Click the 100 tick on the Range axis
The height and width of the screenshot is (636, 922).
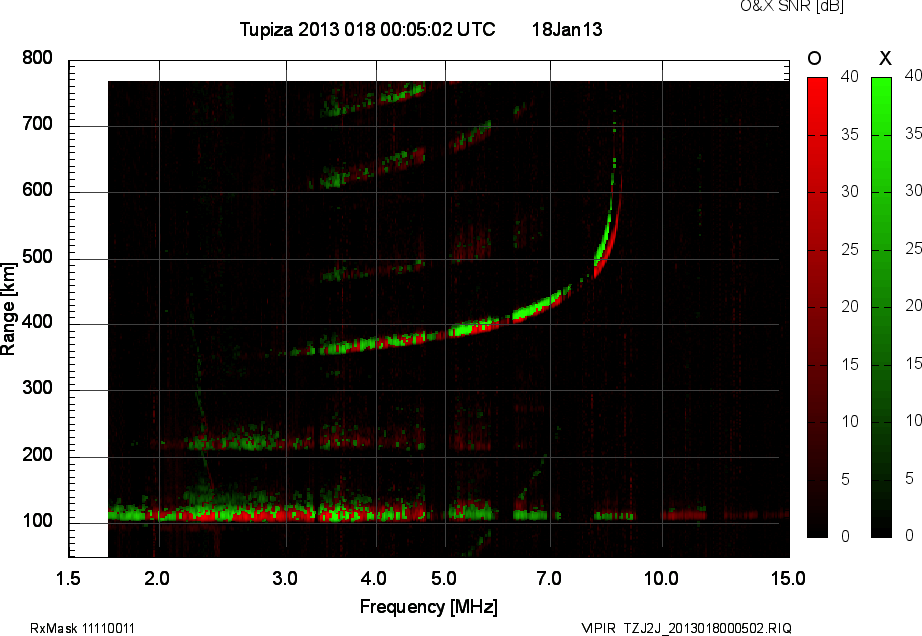coord(37,521)
